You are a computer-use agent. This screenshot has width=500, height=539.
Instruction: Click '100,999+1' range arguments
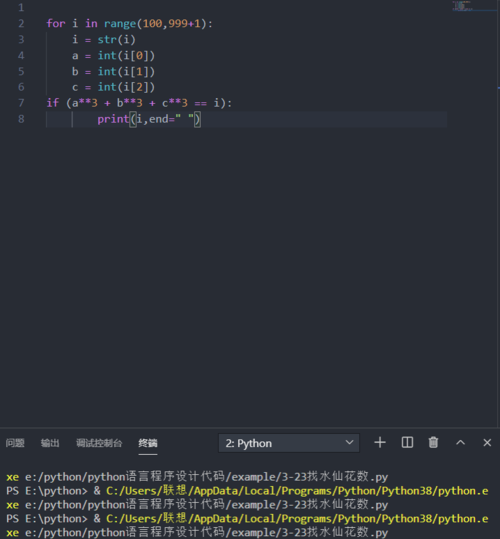pos(171,23)
